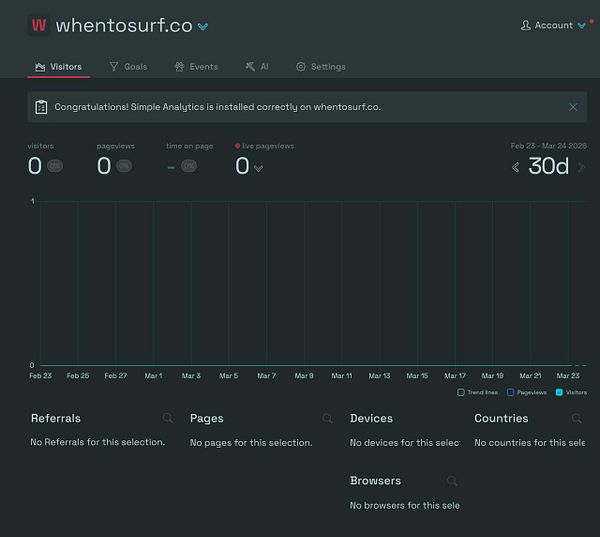
Task: Search within the Referrals panel
Action: [x=168, y=418]
